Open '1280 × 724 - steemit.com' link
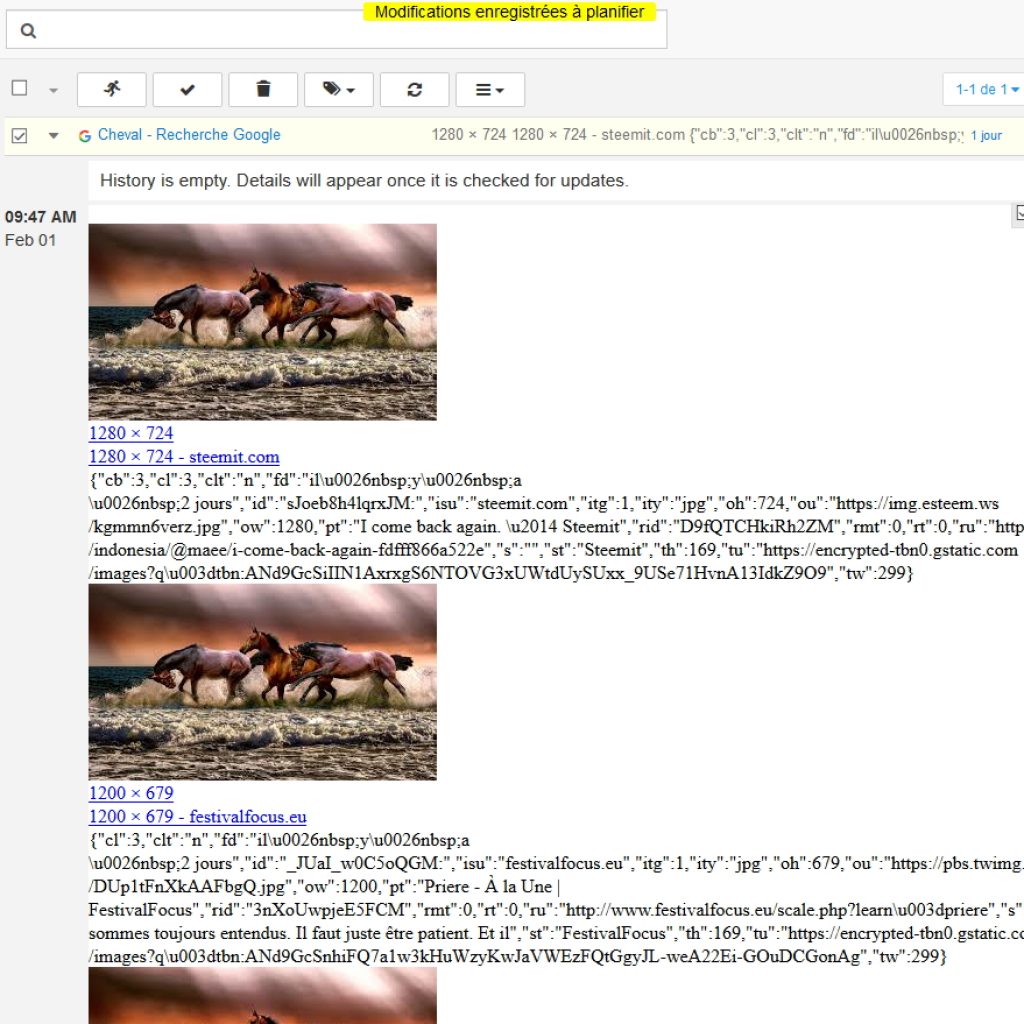The height and width of the screenshot is (1024, 1024). (x=184, y=456)
